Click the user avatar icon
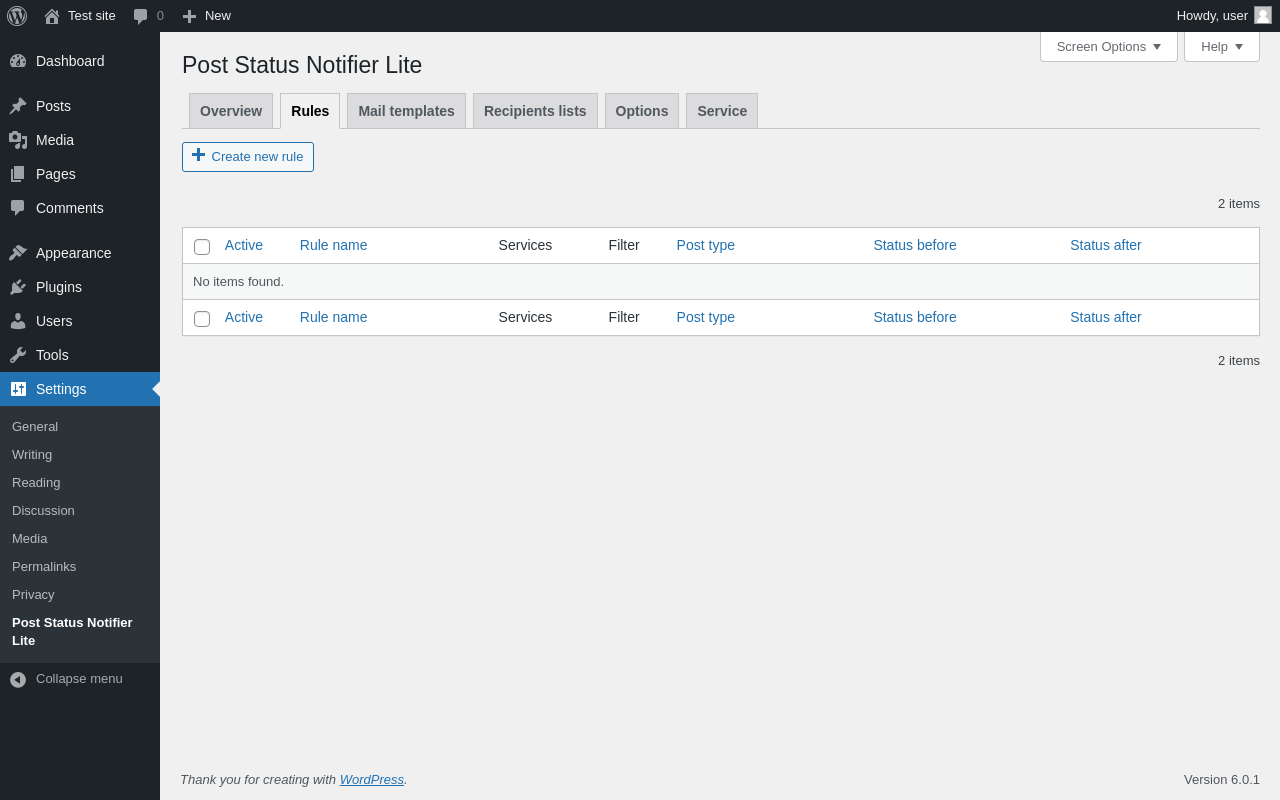This screenshot has width=1280, height=800. pos(1263,15)
